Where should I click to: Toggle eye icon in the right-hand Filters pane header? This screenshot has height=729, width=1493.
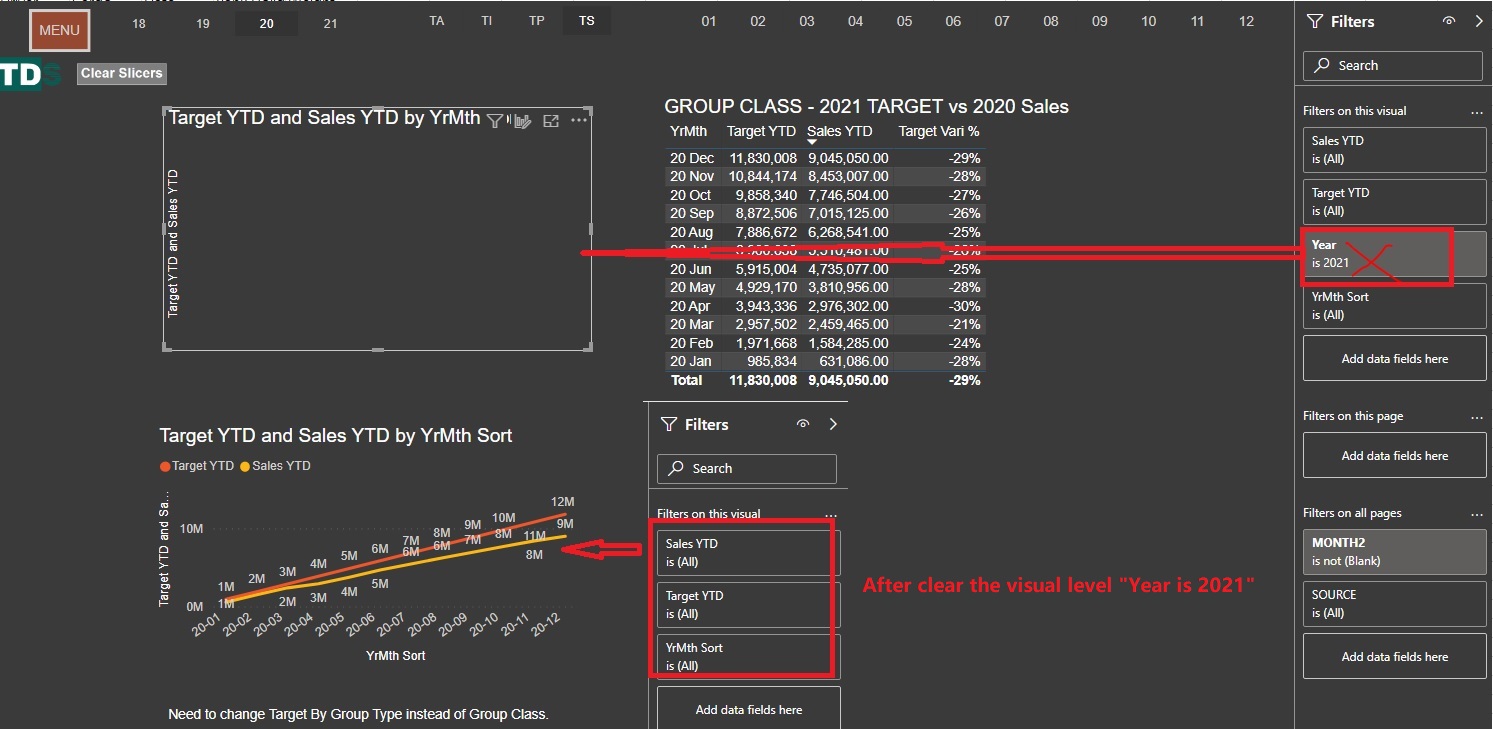click(x=1449, y=21)
